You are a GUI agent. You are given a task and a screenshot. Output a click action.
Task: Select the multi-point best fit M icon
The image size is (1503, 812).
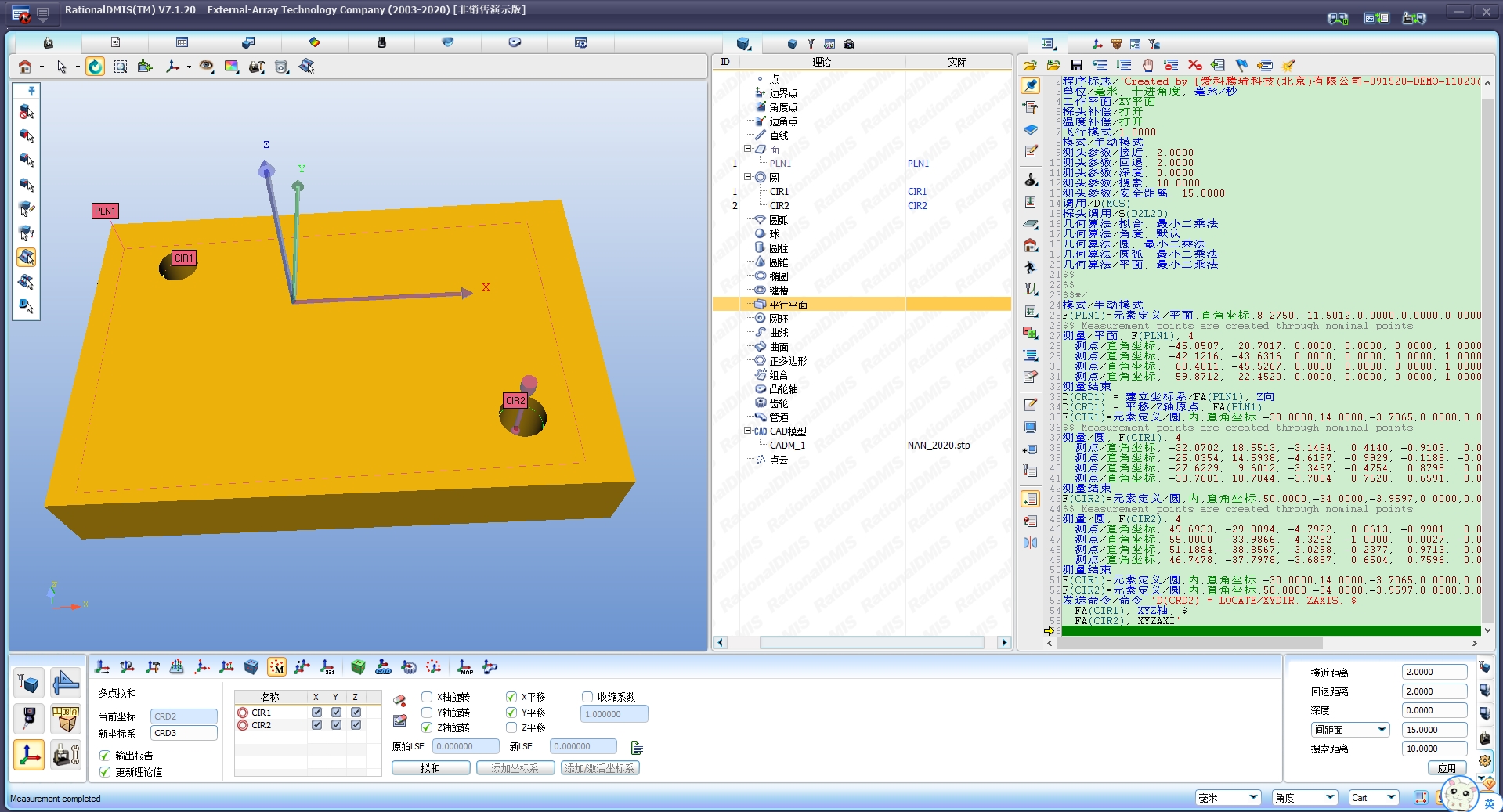276,667
